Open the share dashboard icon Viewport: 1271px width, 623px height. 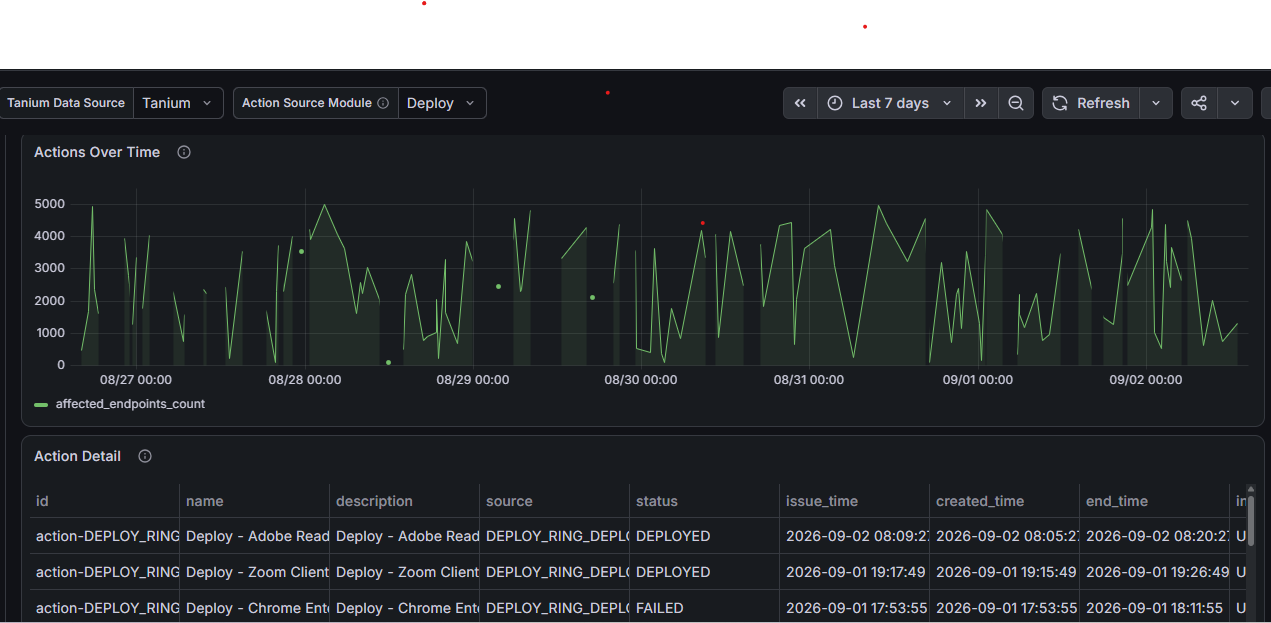(1199, 103)
